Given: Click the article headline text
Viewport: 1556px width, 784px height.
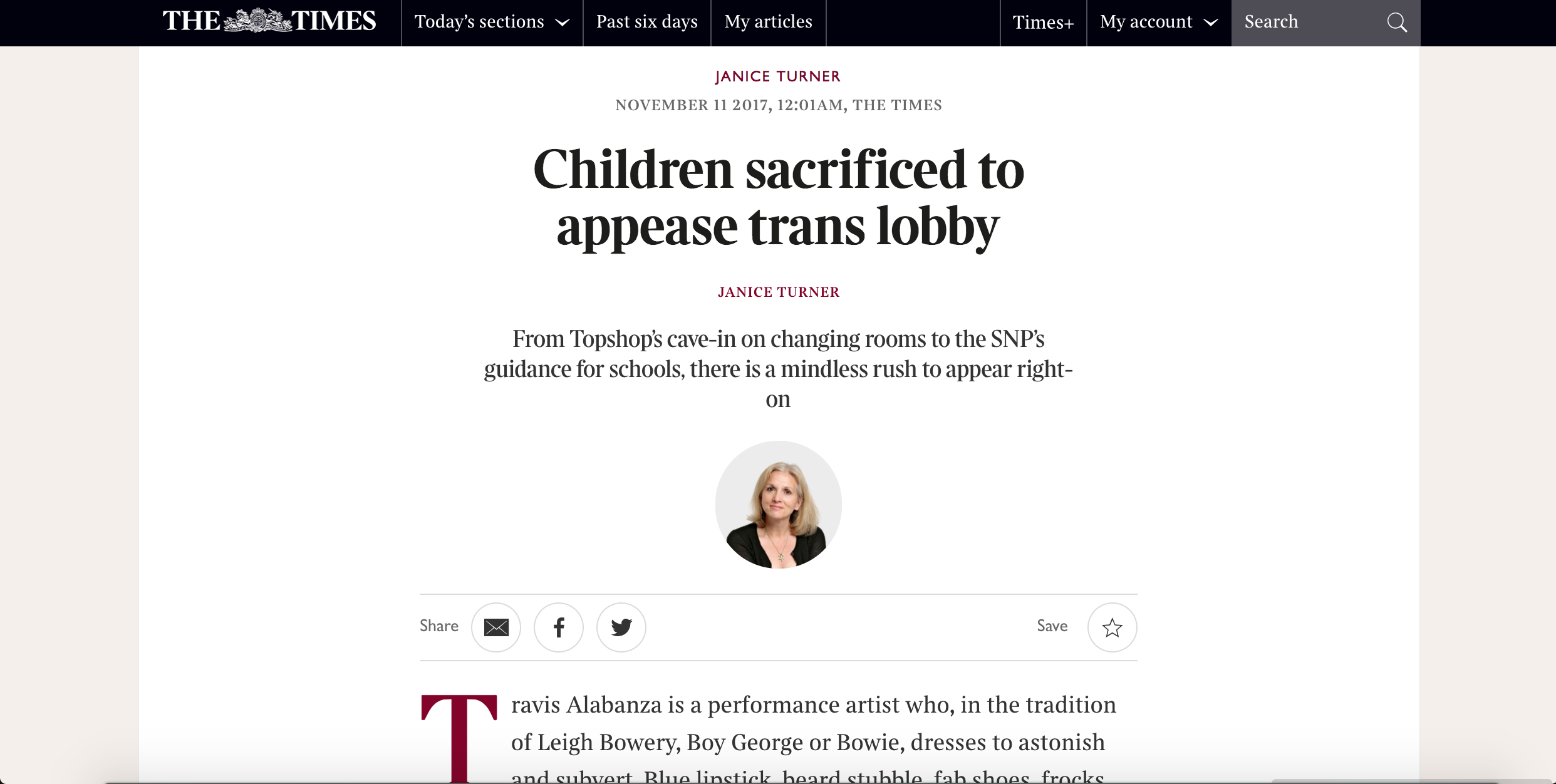Looking at the screenshot, I should coord(778,197).
